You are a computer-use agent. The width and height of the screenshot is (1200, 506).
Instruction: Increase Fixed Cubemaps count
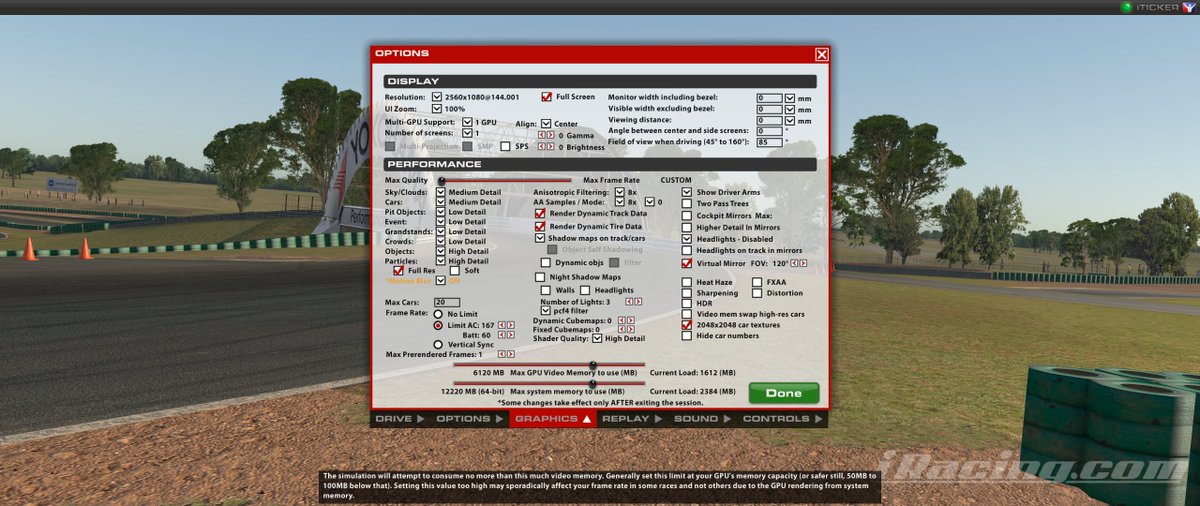click(630, 329)
